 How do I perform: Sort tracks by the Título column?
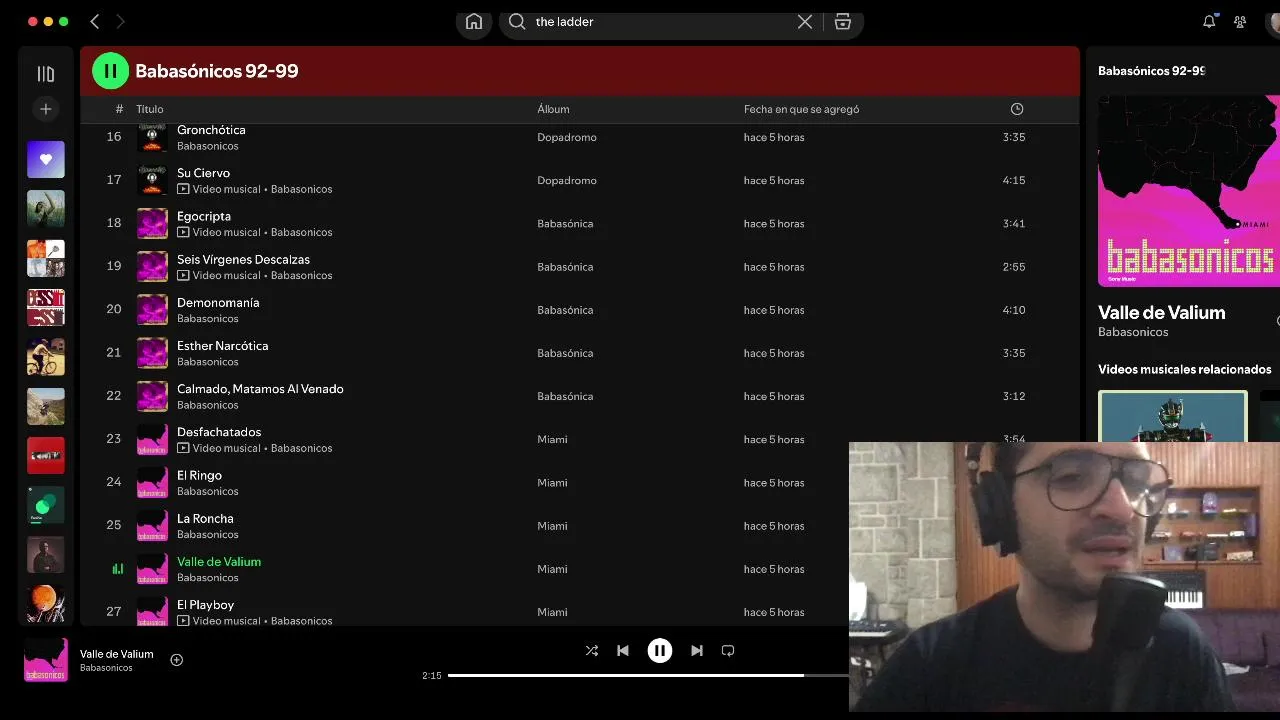(150, 109)
